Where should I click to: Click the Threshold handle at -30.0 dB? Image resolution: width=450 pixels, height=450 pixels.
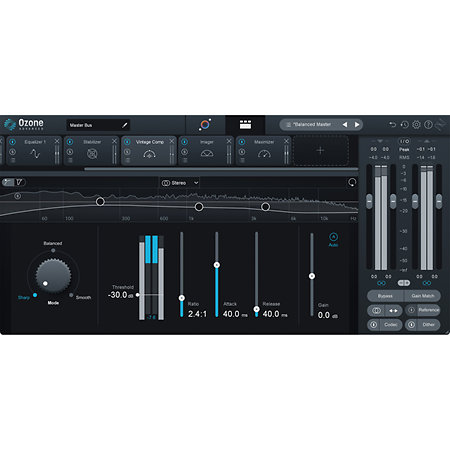point(137,295)
